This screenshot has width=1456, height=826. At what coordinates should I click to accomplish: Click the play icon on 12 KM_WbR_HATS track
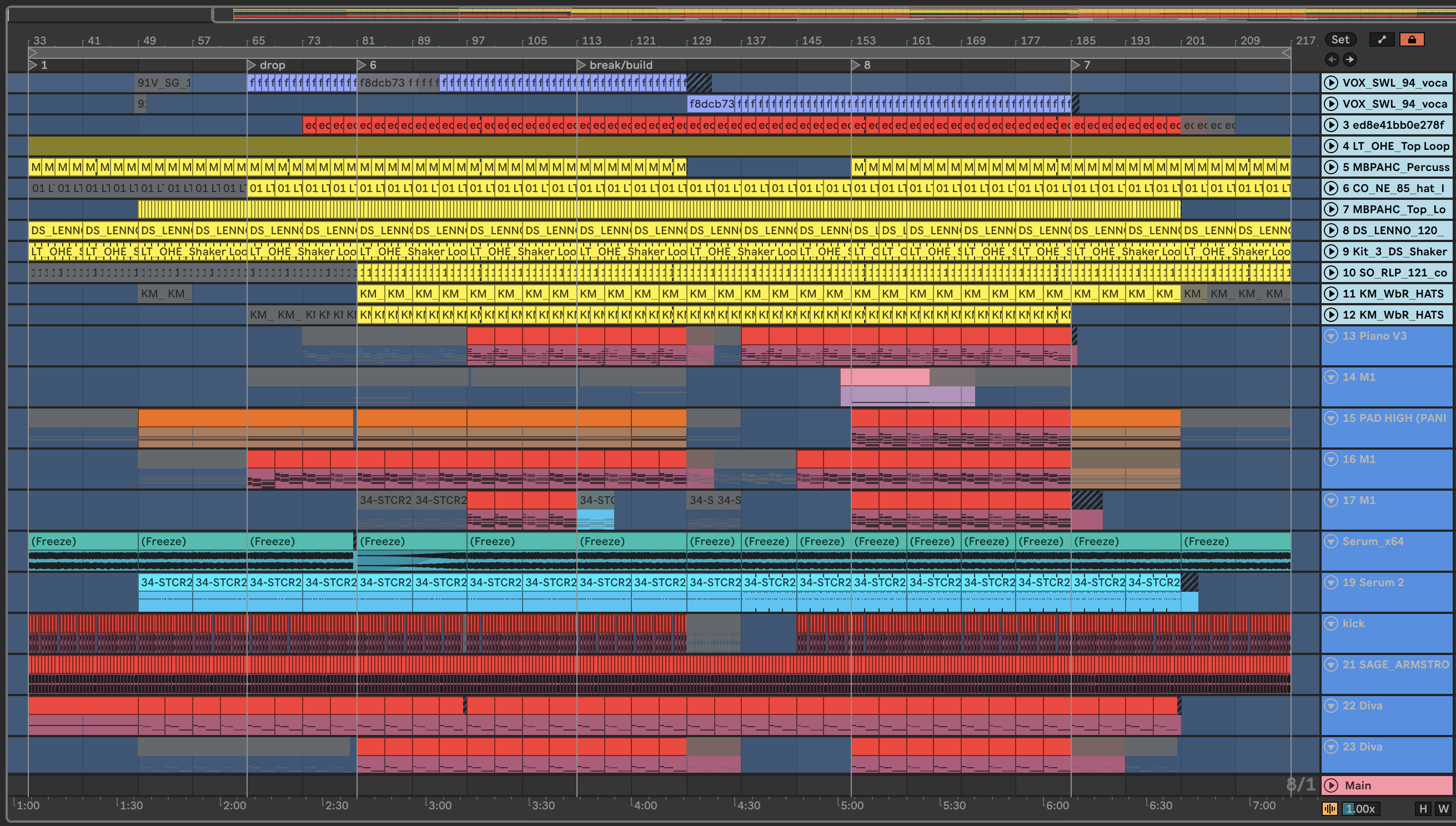[x=1330, y=315]
